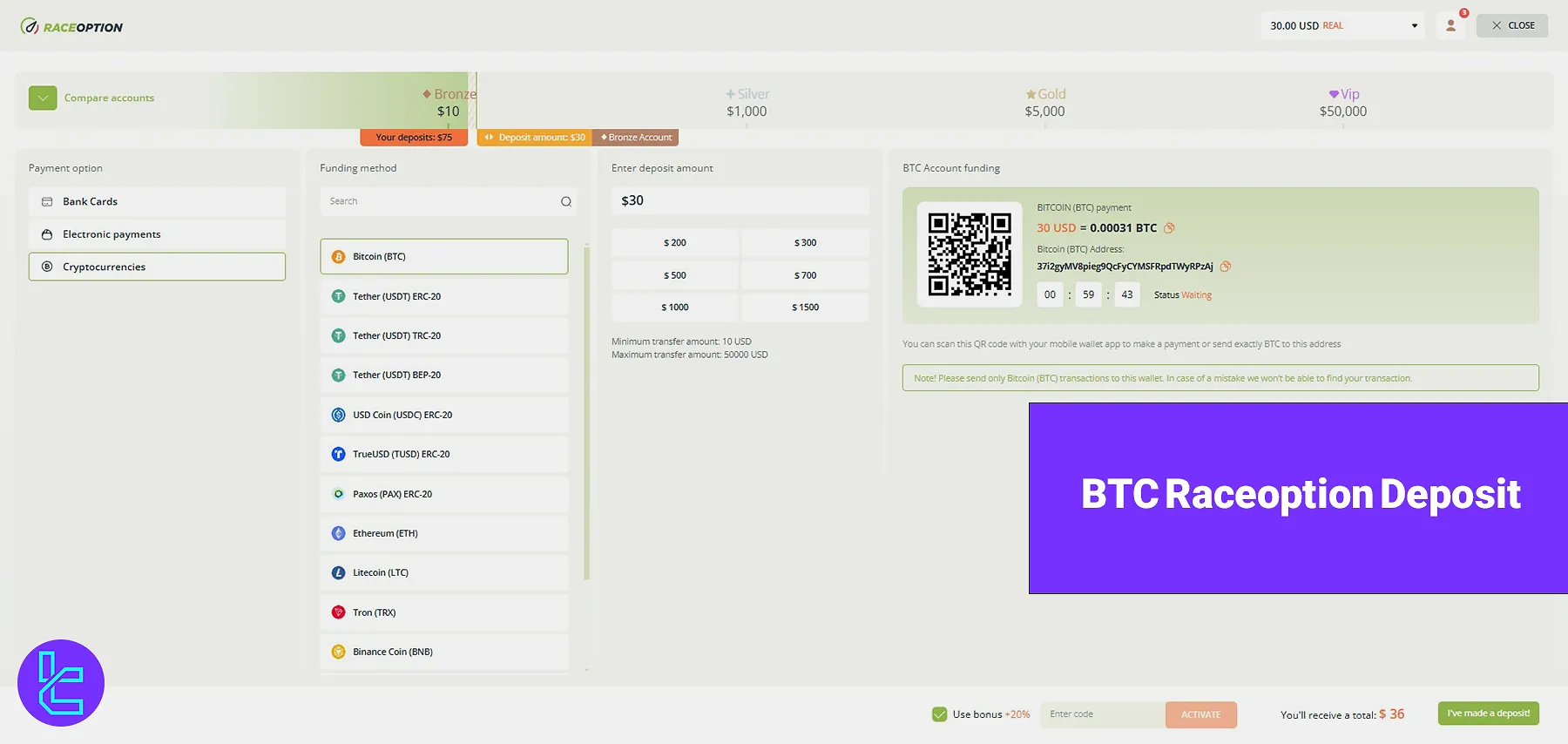Select the Bitcoin (BTC) funding method
The height and width of the screenshot is (744, 1568).
(444, 256)
